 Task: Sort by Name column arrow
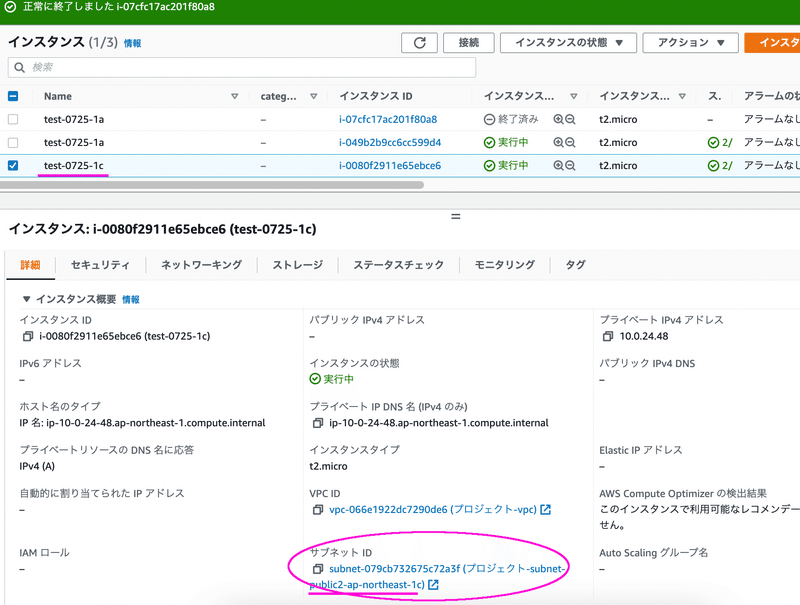pyautogui.click(x=235, y=96)
